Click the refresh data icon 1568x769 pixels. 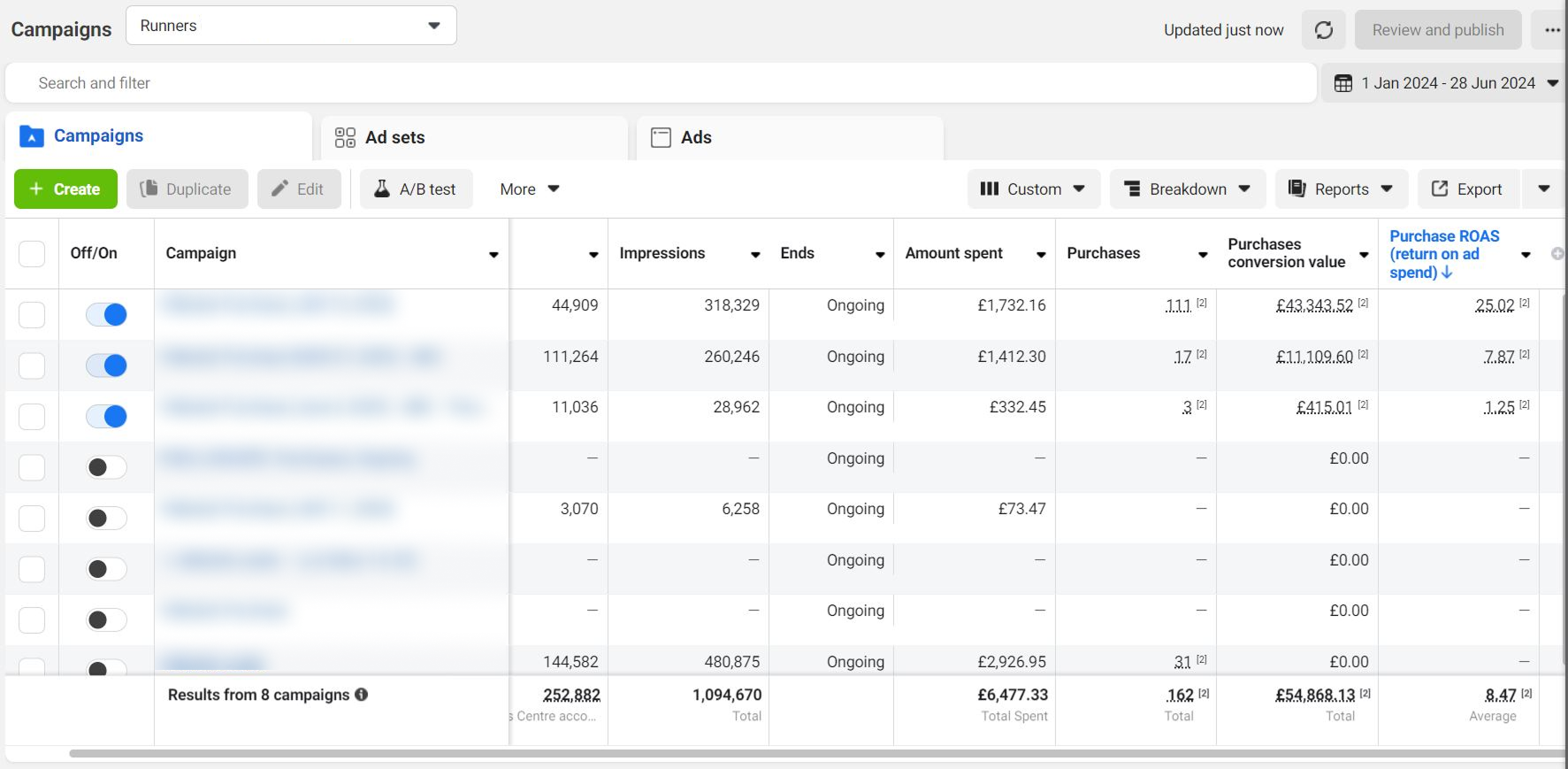coord(1323,30)
